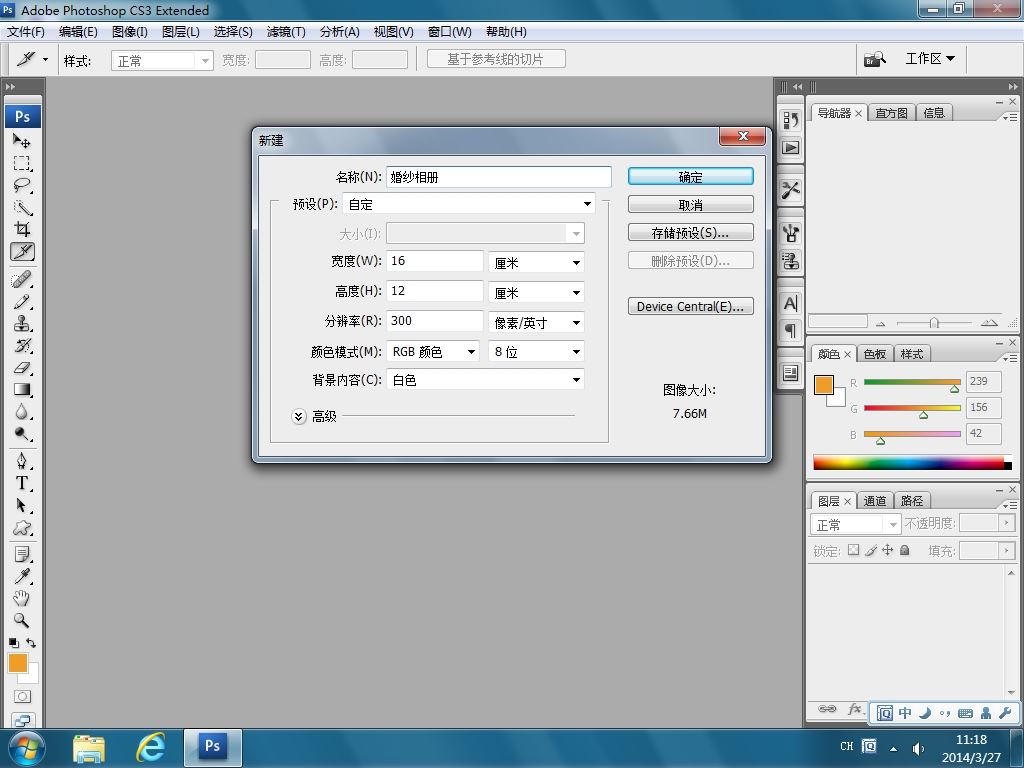This screenshot has height=768, width=1024.
Task: Open the 文件(F) menu
Action: click(25, 31)
